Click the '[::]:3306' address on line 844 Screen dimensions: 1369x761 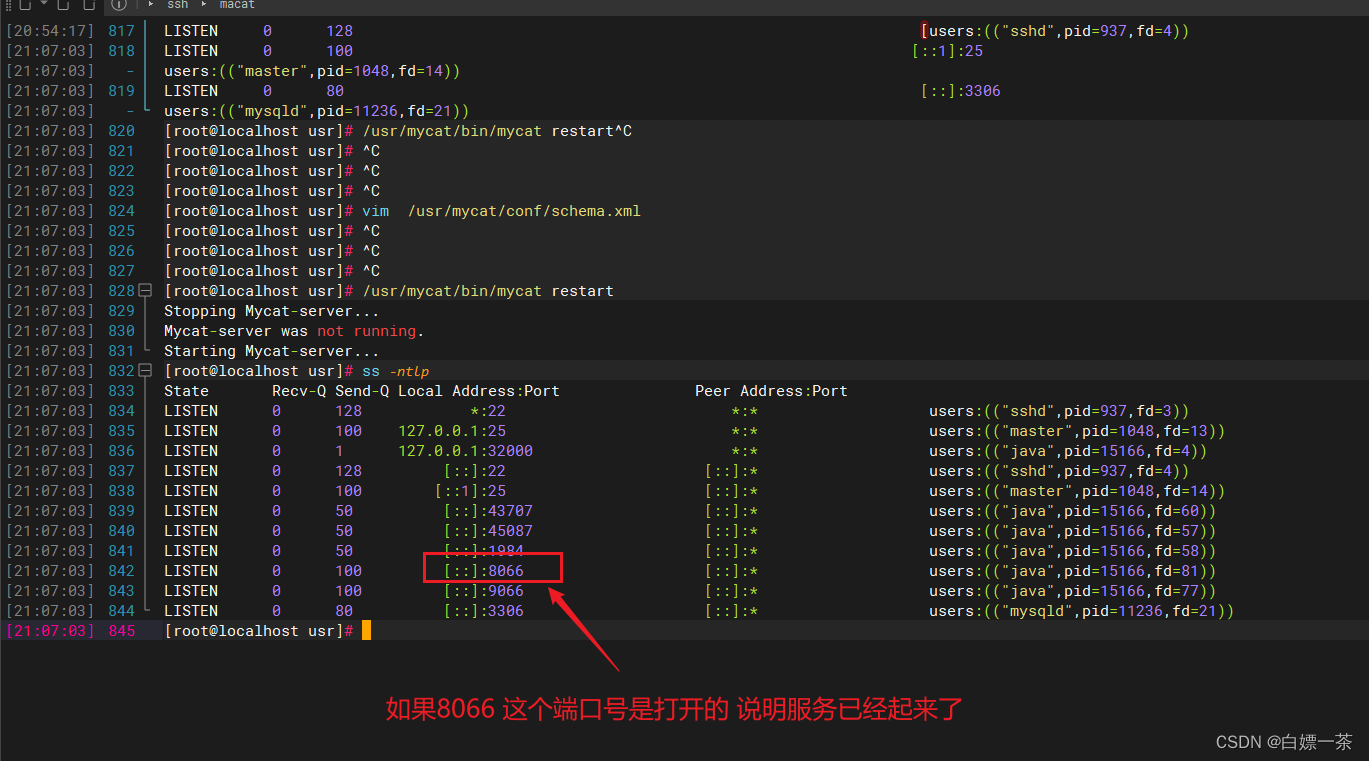(x=484, y=611)
